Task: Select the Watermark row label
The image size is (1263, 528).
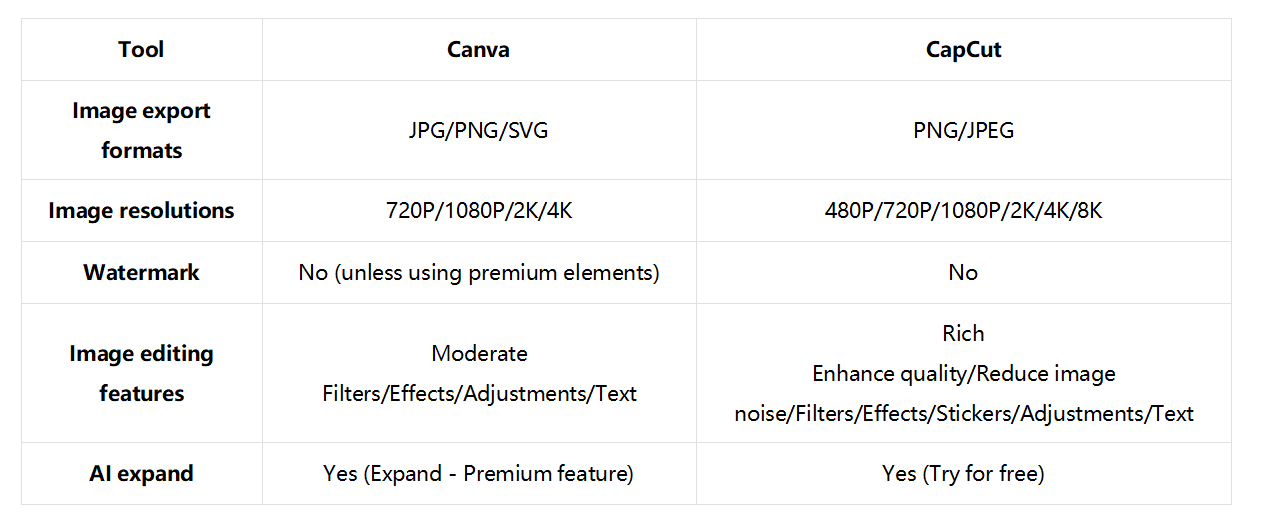Action: [141, 272]
